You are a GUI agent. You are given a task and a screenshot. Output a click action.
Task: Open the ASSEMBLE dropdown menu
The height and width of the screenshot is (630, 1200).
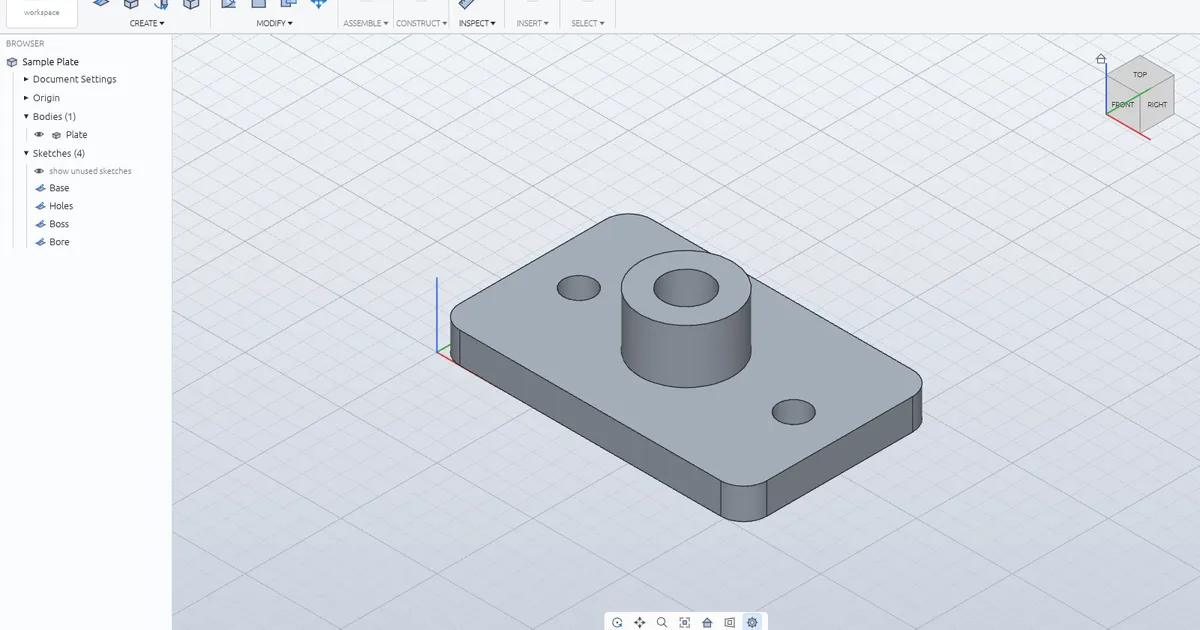click(365, 23)
